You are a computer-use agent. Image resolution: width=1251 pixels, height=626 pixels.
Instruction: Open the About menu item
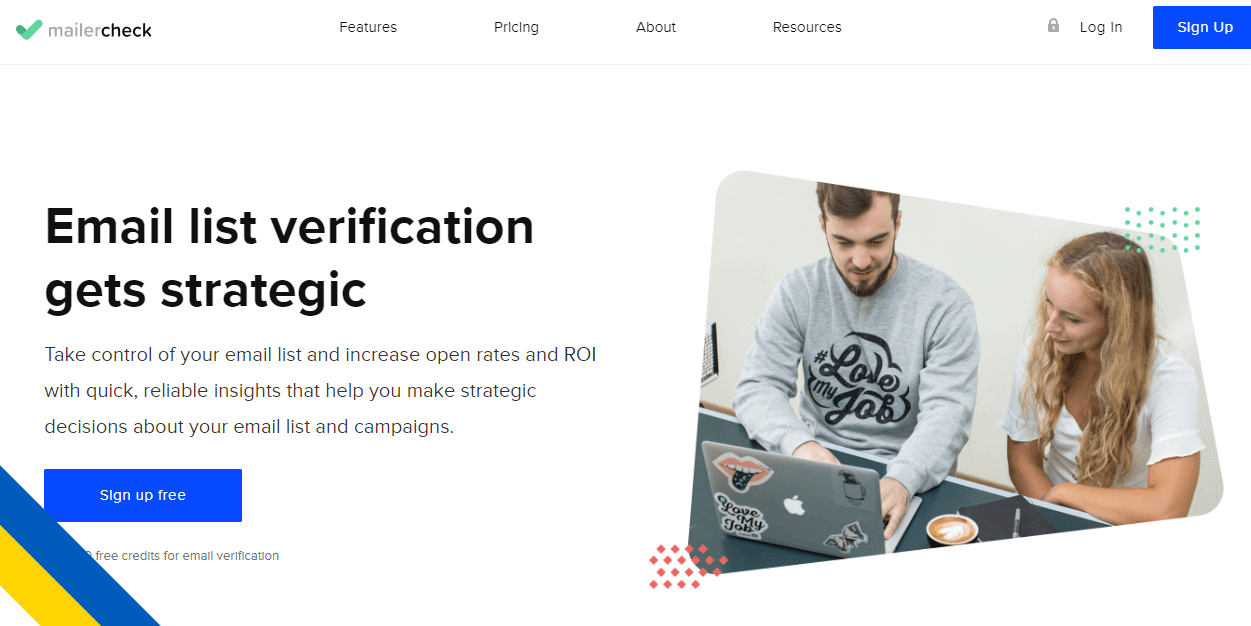656,28
